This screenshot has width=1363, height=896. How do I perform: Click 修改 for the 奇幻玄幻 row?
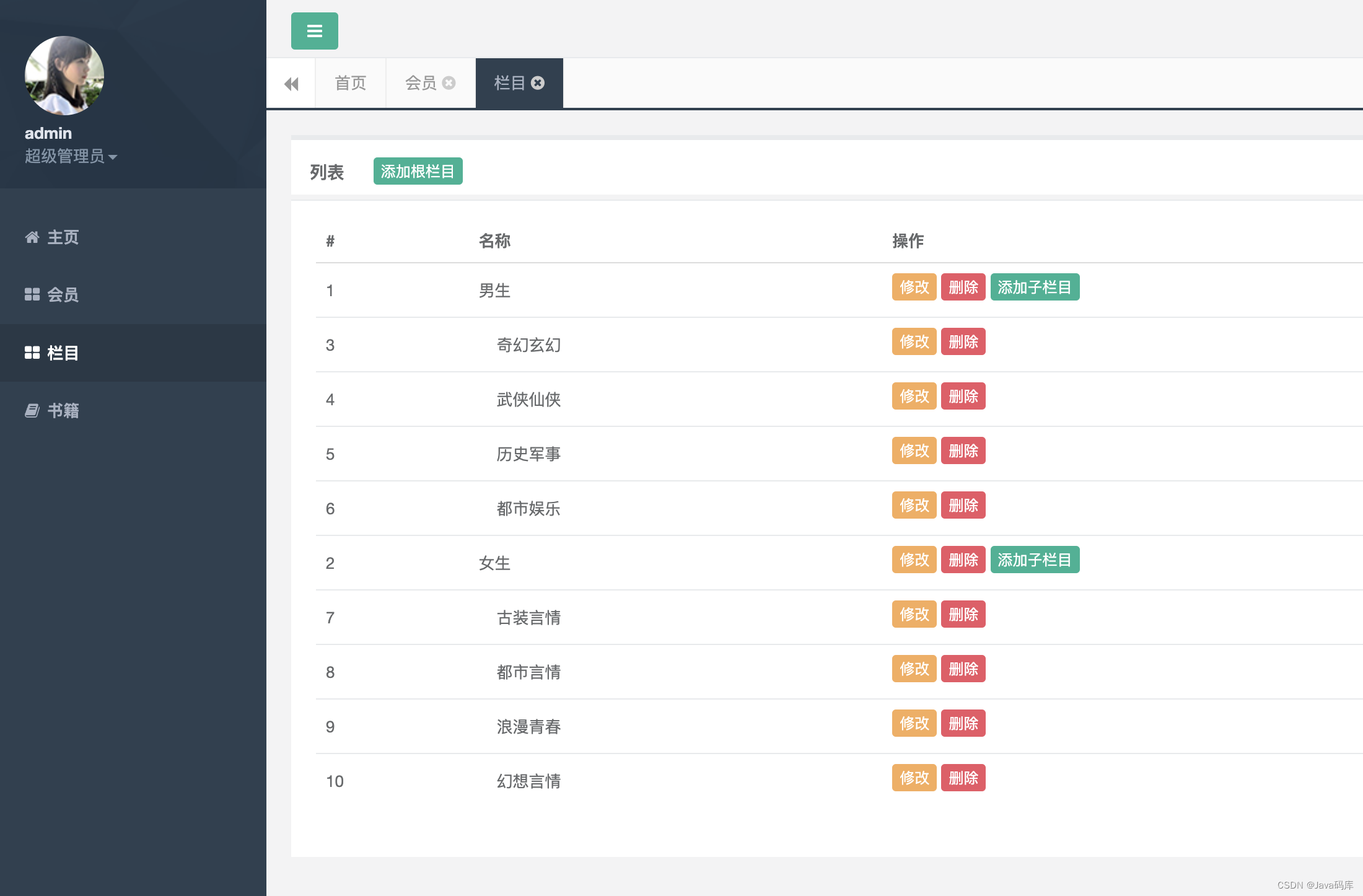914,341
